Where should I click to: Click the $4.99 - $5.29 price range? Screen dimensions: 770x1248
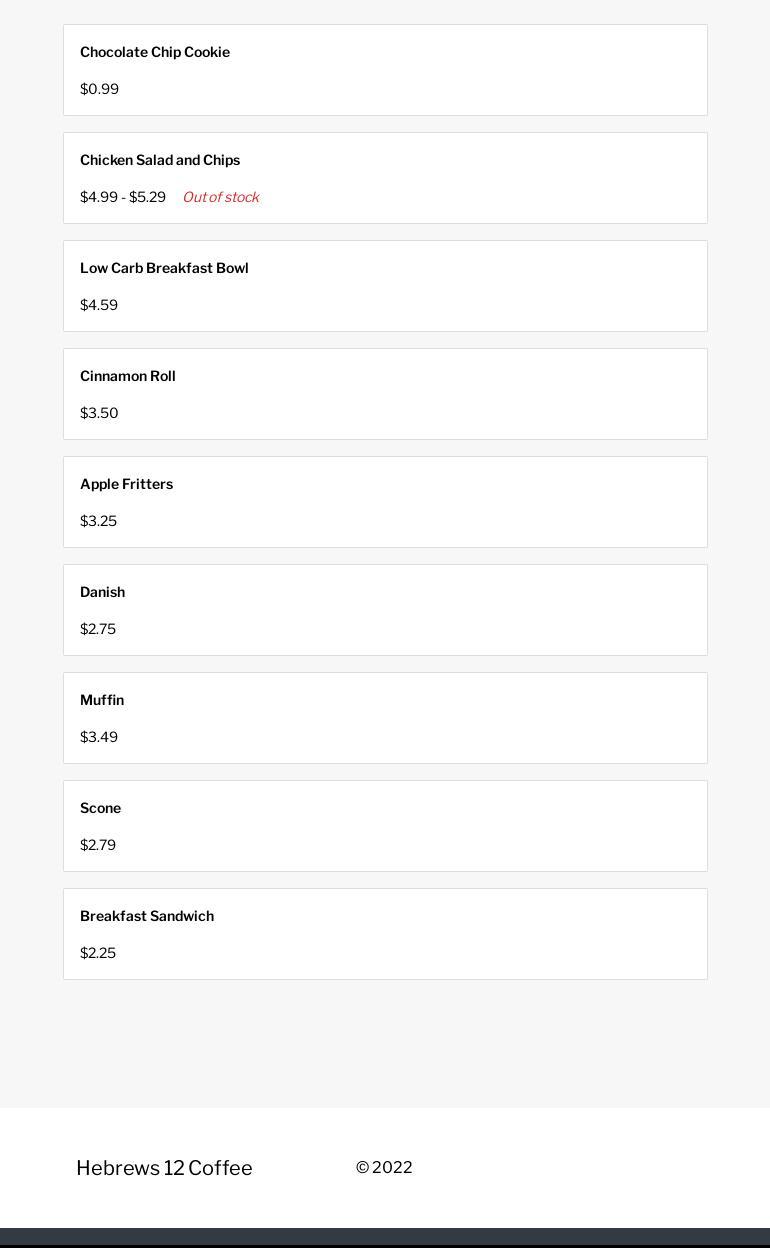tap(123, 197)
